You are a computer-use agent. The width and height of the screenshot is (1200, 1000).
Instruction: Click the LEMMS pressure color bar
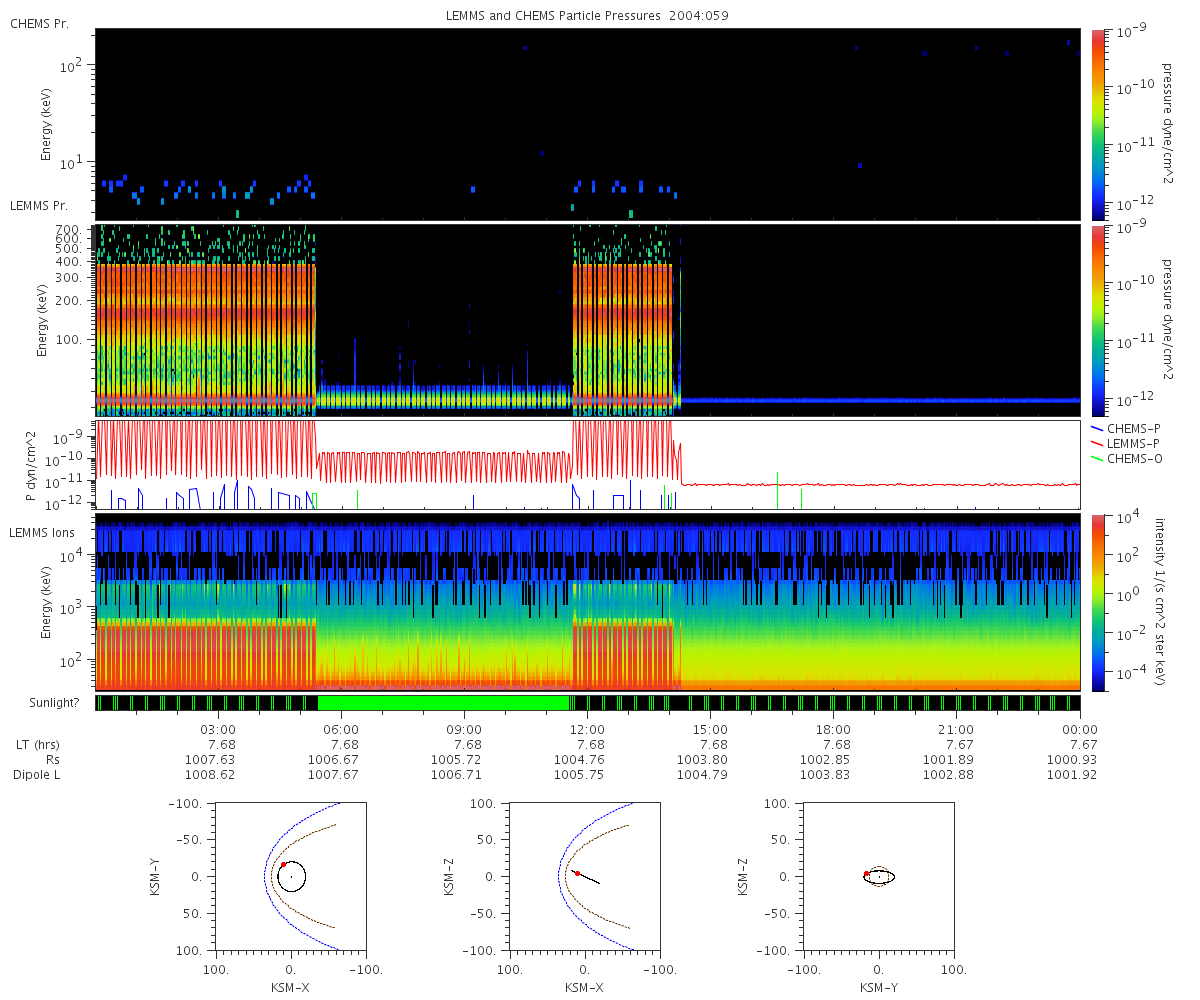coord(1097,320)
